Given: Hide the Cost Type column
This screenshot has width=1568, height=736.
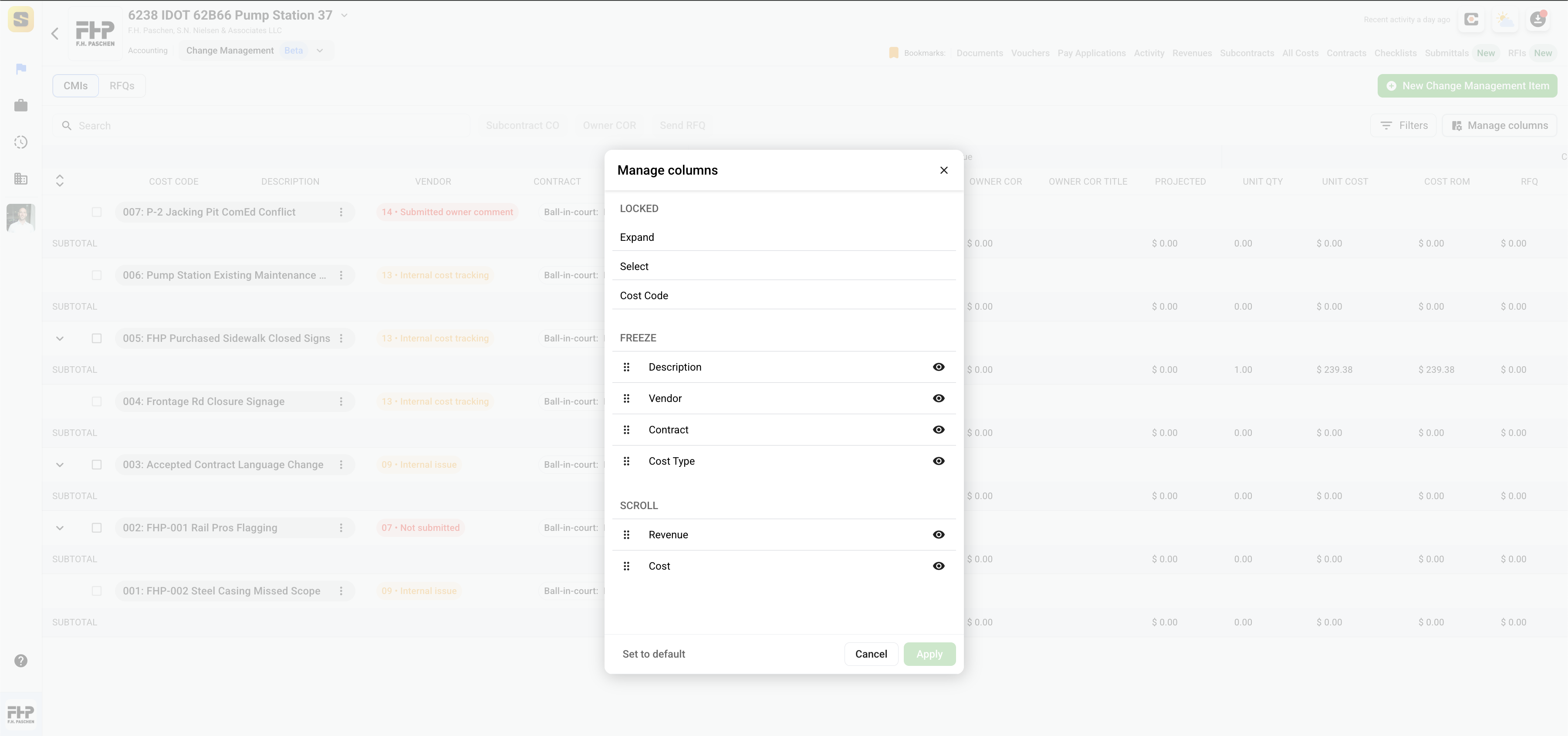Looking at the screenshot, I should pos(939,461).
